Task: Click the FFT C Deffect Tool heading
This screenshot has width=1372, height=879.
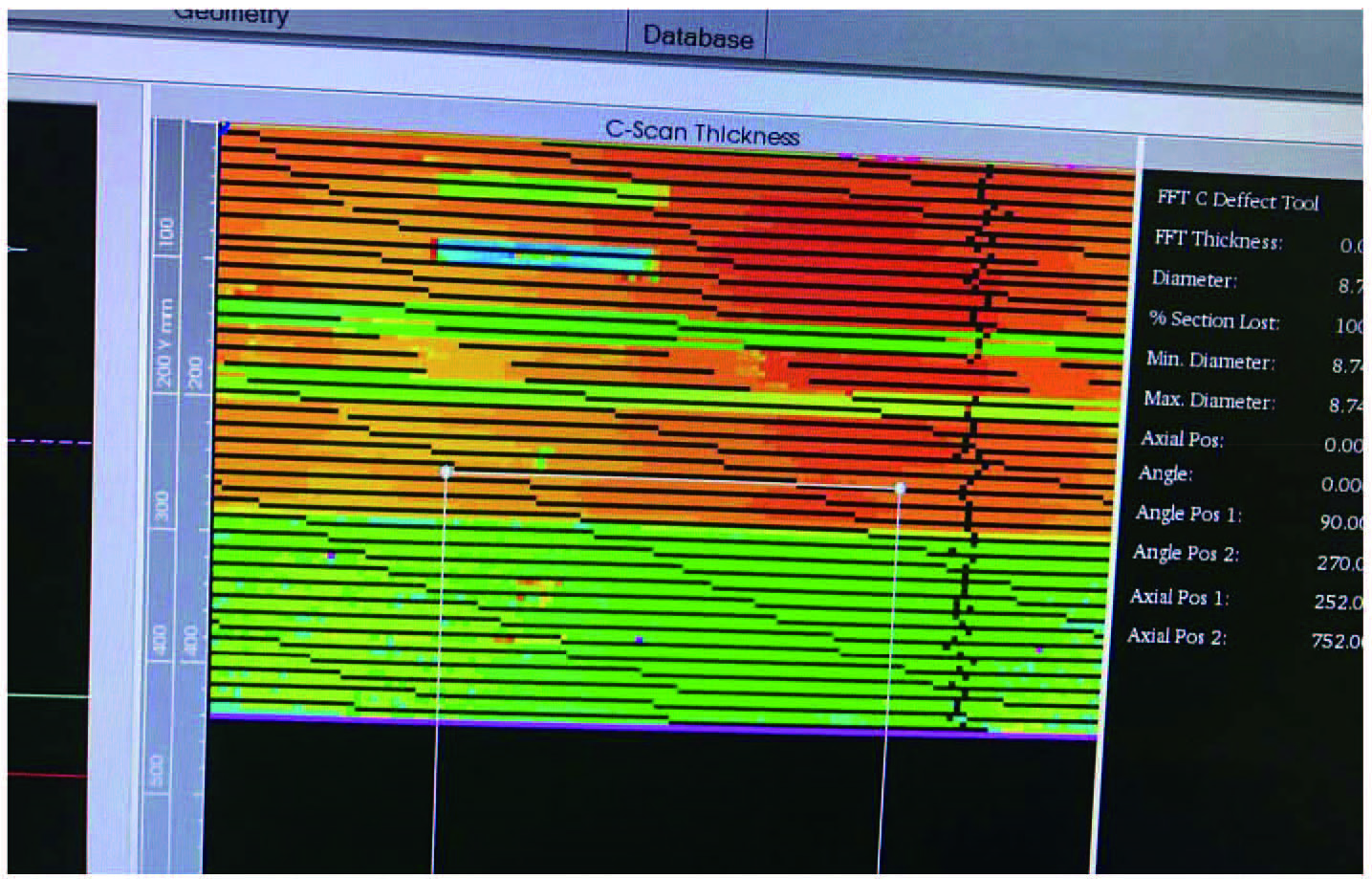Action: (1237, 200)
